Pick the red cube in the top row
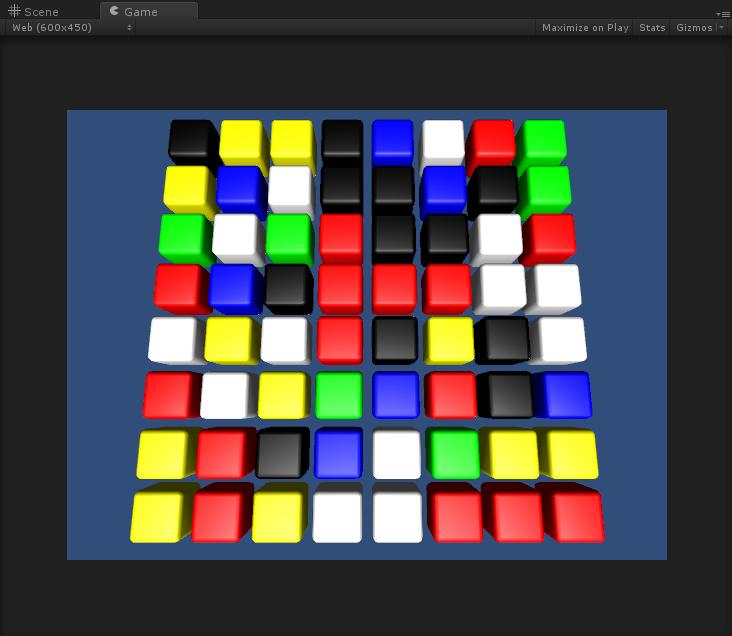732x636 pixels. coord(491,140)
